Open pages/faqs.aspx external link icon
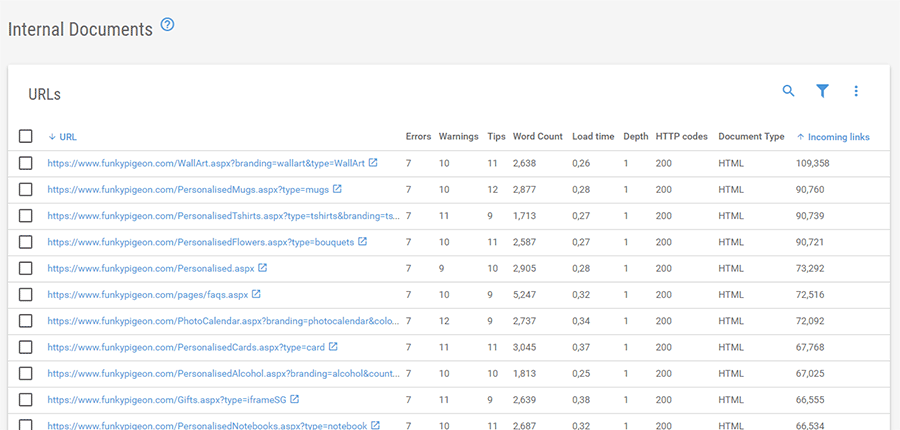900x430 pixels. pyautogui.click(x=257, y=294)
